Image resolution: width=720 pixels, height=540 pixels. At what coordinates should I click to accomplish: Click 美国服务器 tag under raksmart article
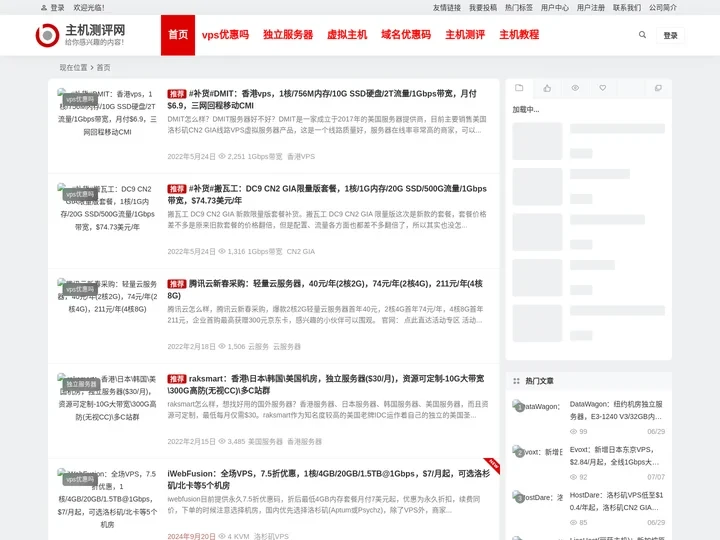(265, 442)
